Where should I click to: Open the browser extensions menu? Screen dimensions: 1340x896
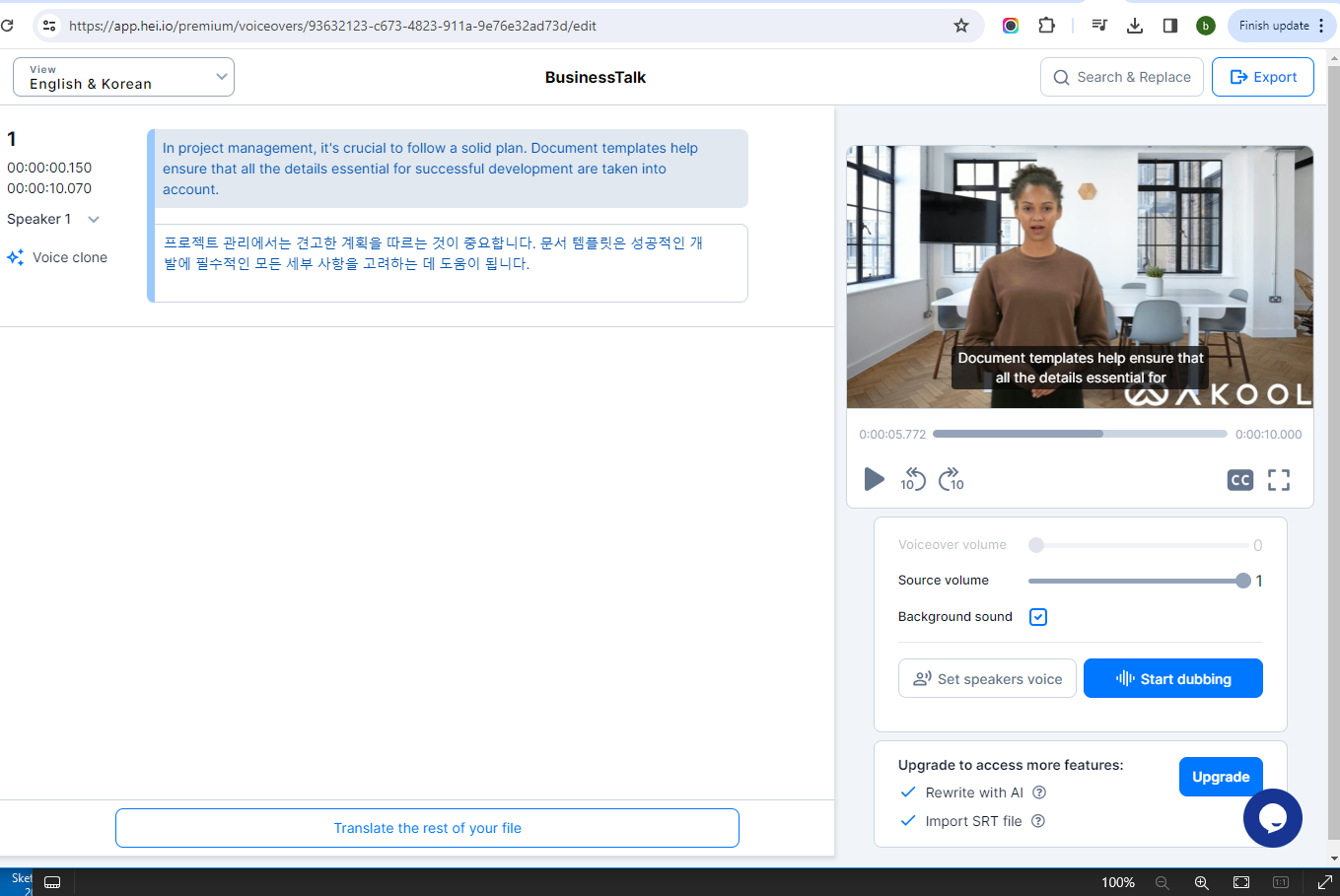1046,26
